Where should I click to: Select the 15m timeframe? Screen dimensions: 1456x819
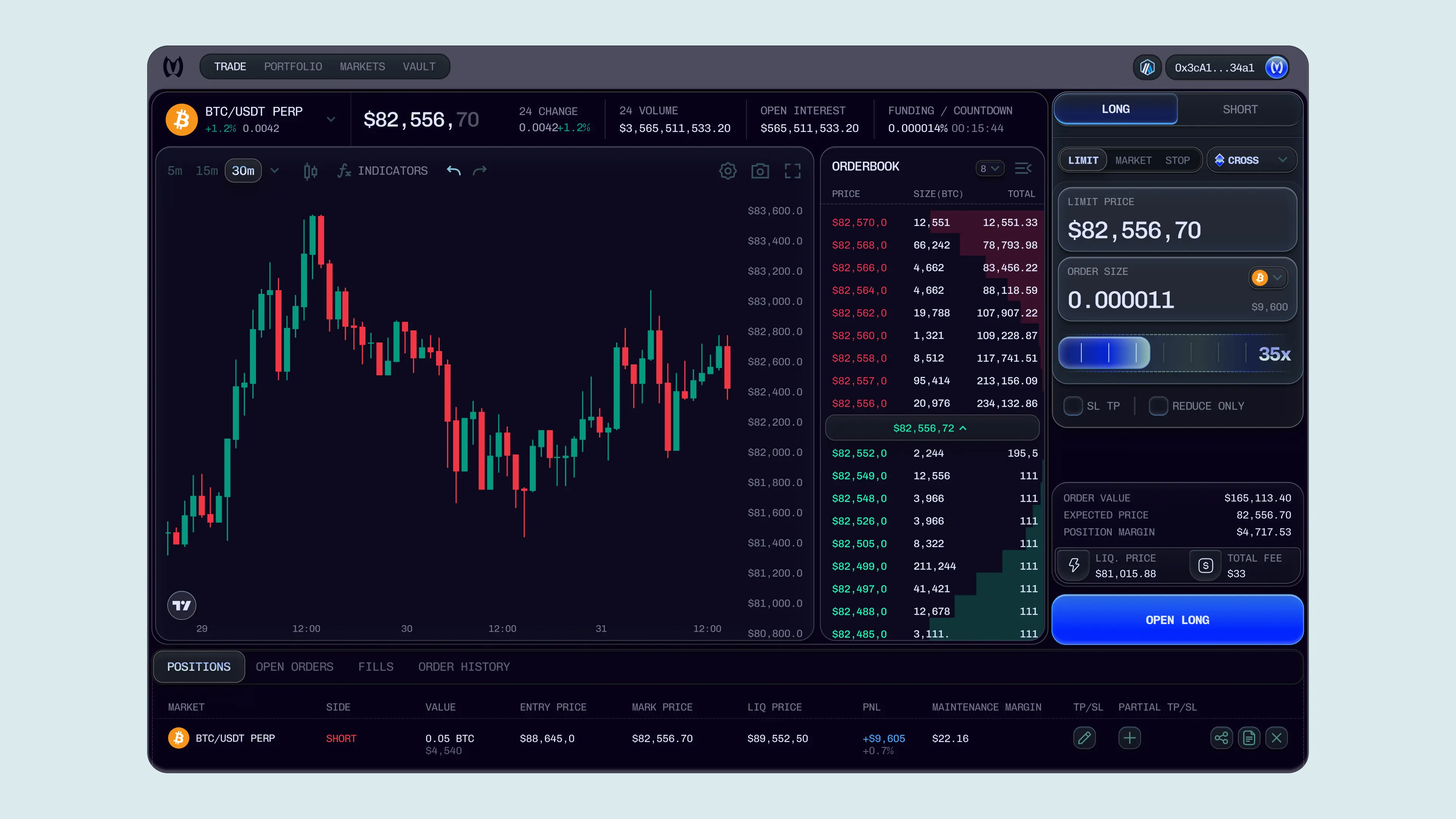[206, 171]
